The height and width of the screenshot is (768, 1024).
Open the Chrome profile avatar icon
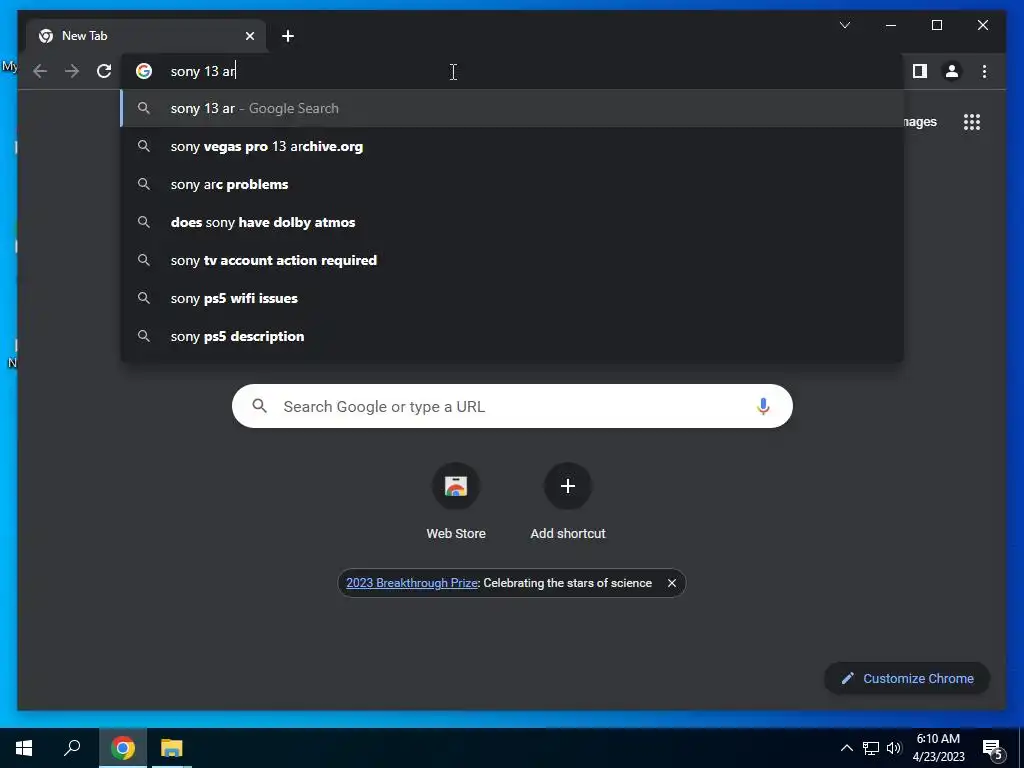pos(952,71)
